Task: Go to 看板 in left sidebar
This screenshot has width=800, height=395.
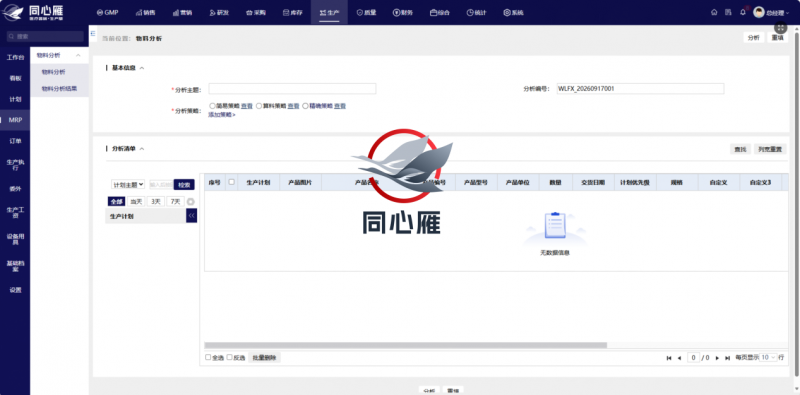Action: pyautogui.click(x=15, y=79)
